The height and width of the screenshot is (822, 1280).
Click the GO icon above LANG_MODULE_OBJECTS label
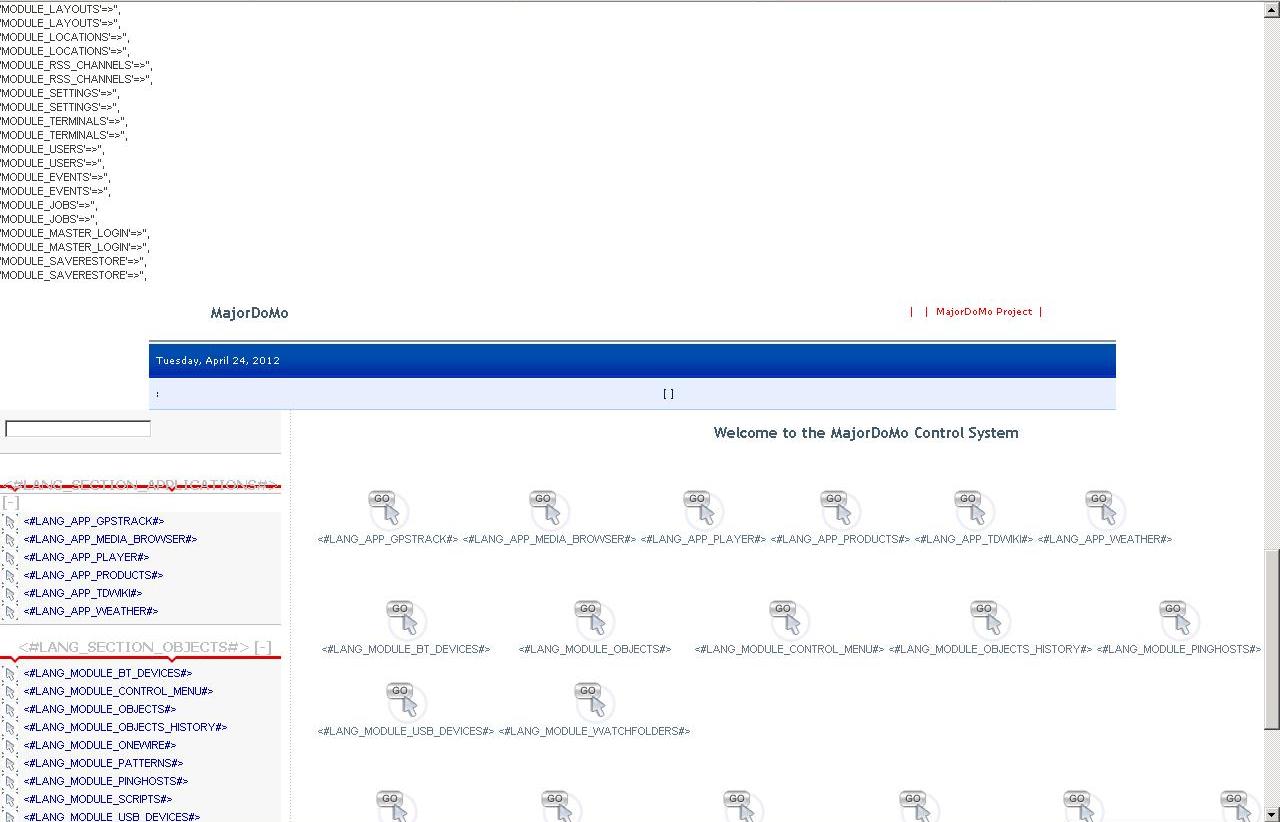(593, 619)
